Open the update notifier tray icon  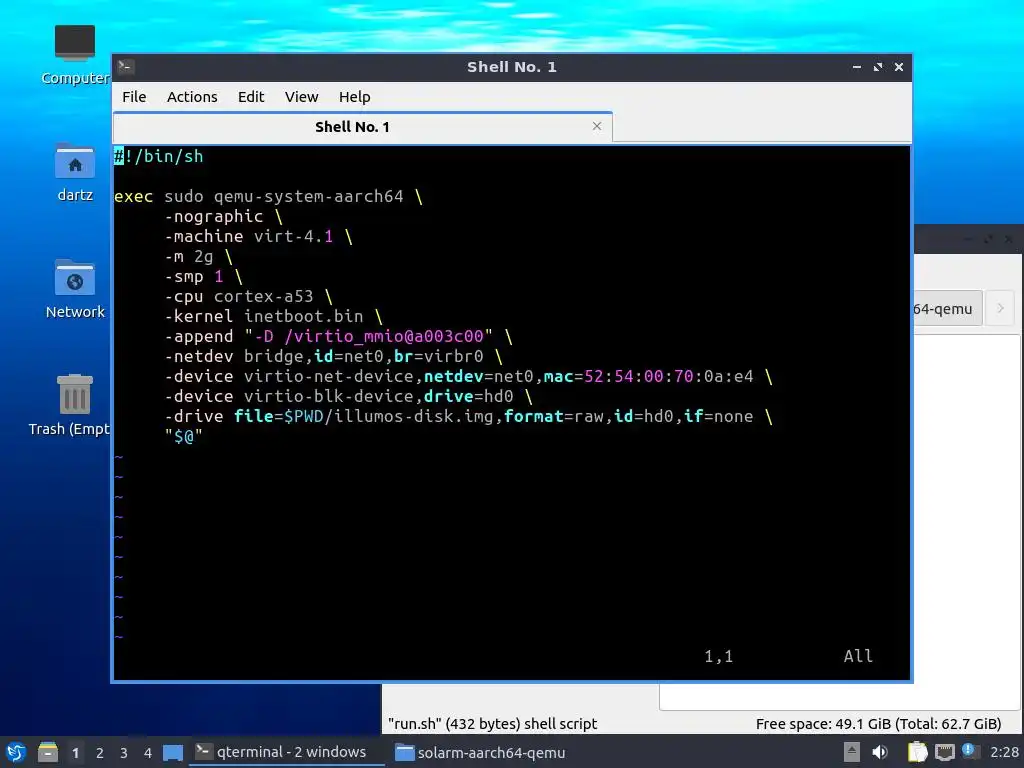pyautogui.click(x=970, y=751)
